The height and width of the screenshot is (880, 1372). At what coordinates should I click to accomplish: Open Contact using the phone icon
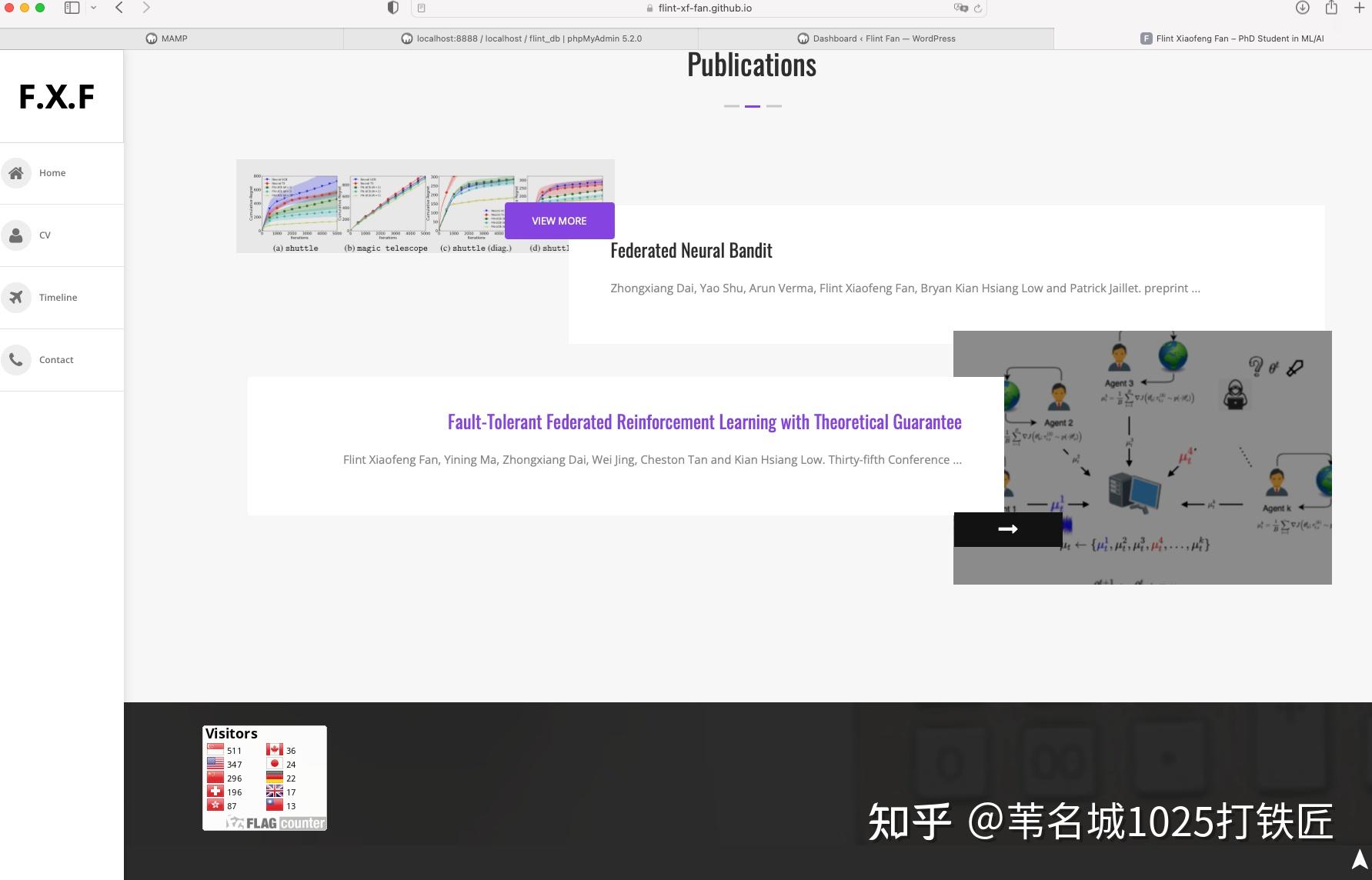(16, 359)
